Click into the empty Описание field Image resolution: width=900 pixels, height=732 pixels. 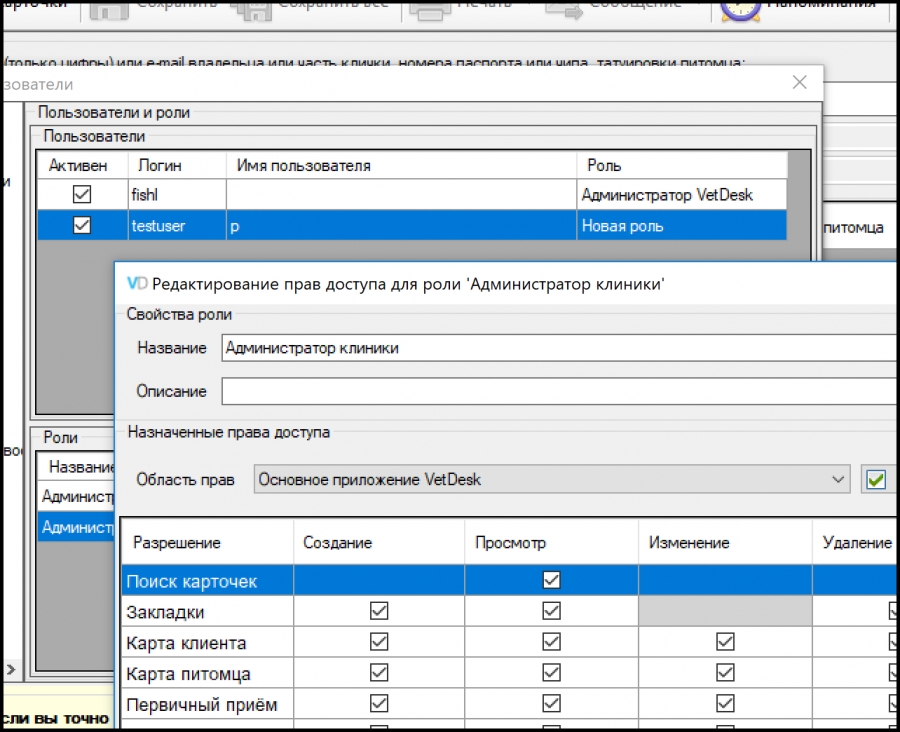click(560, 391)
